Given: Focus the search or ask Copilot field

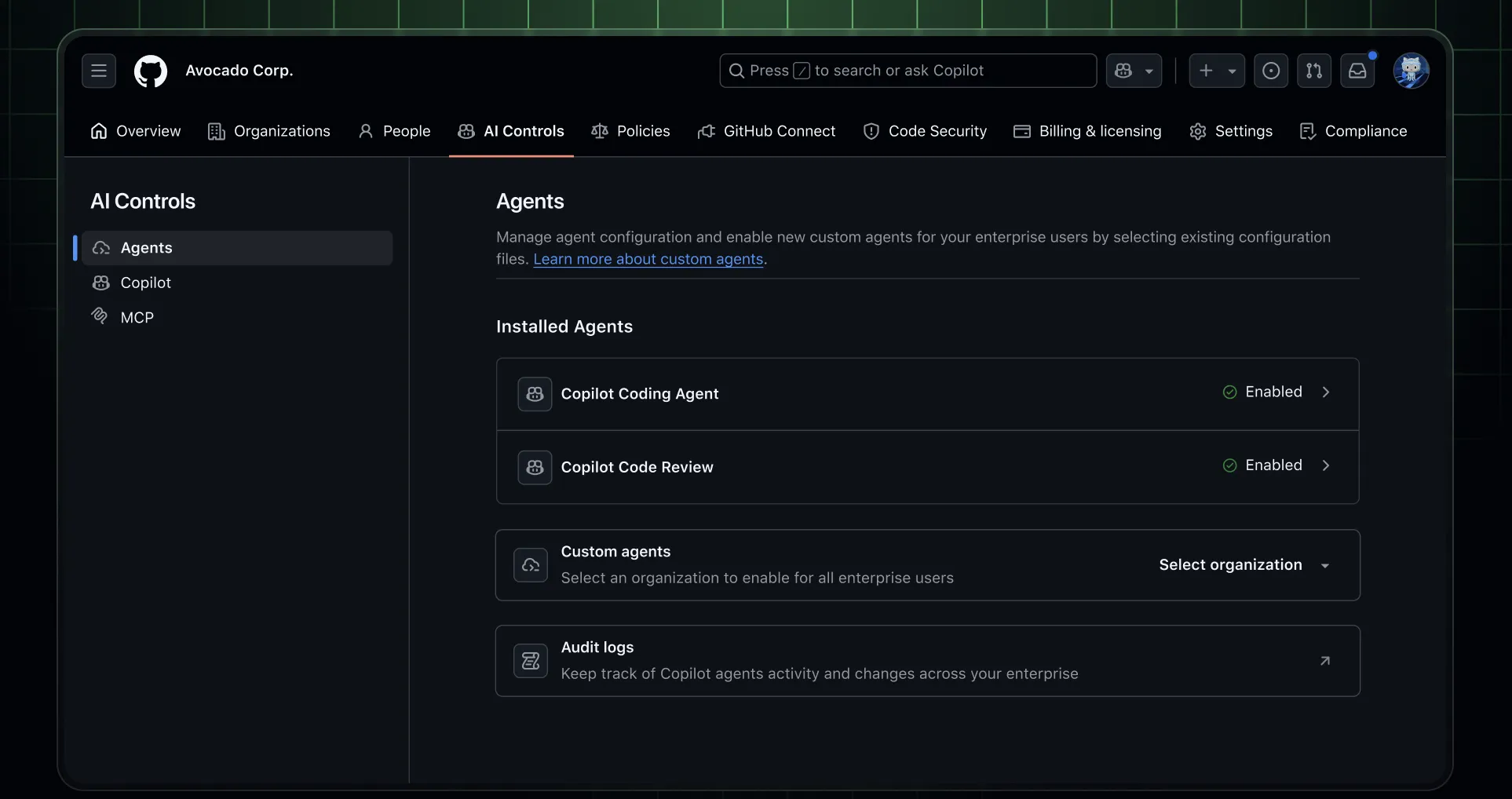Looking at the screenshot, I should (x=908, y=71).
